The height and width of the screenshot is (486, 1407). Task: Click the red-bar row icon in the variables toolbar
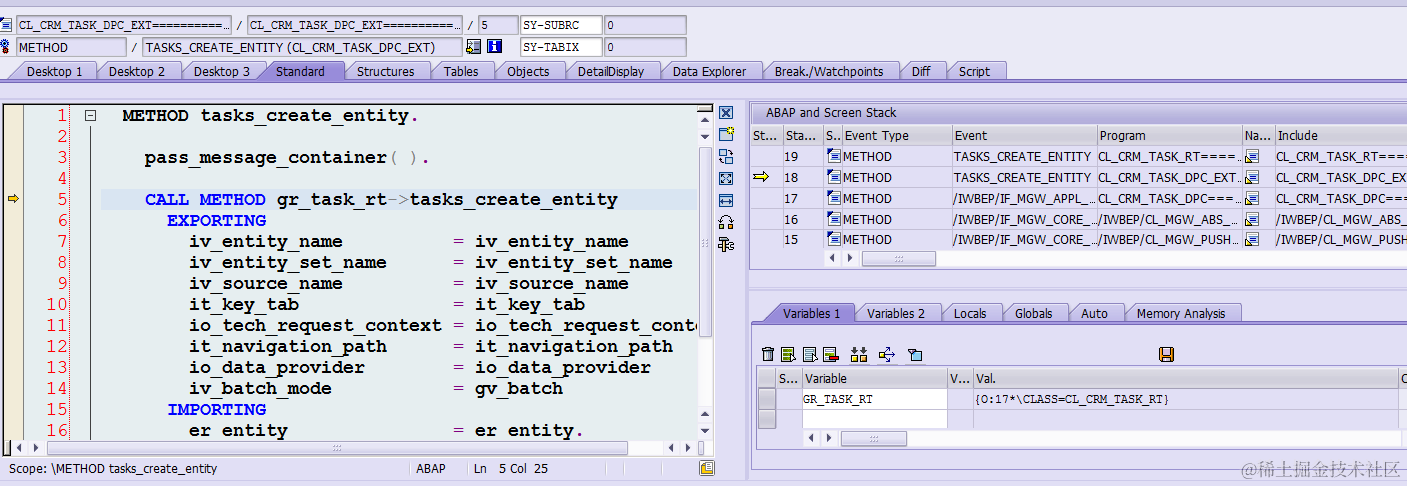pyautogui.click(x=830, y=354)
